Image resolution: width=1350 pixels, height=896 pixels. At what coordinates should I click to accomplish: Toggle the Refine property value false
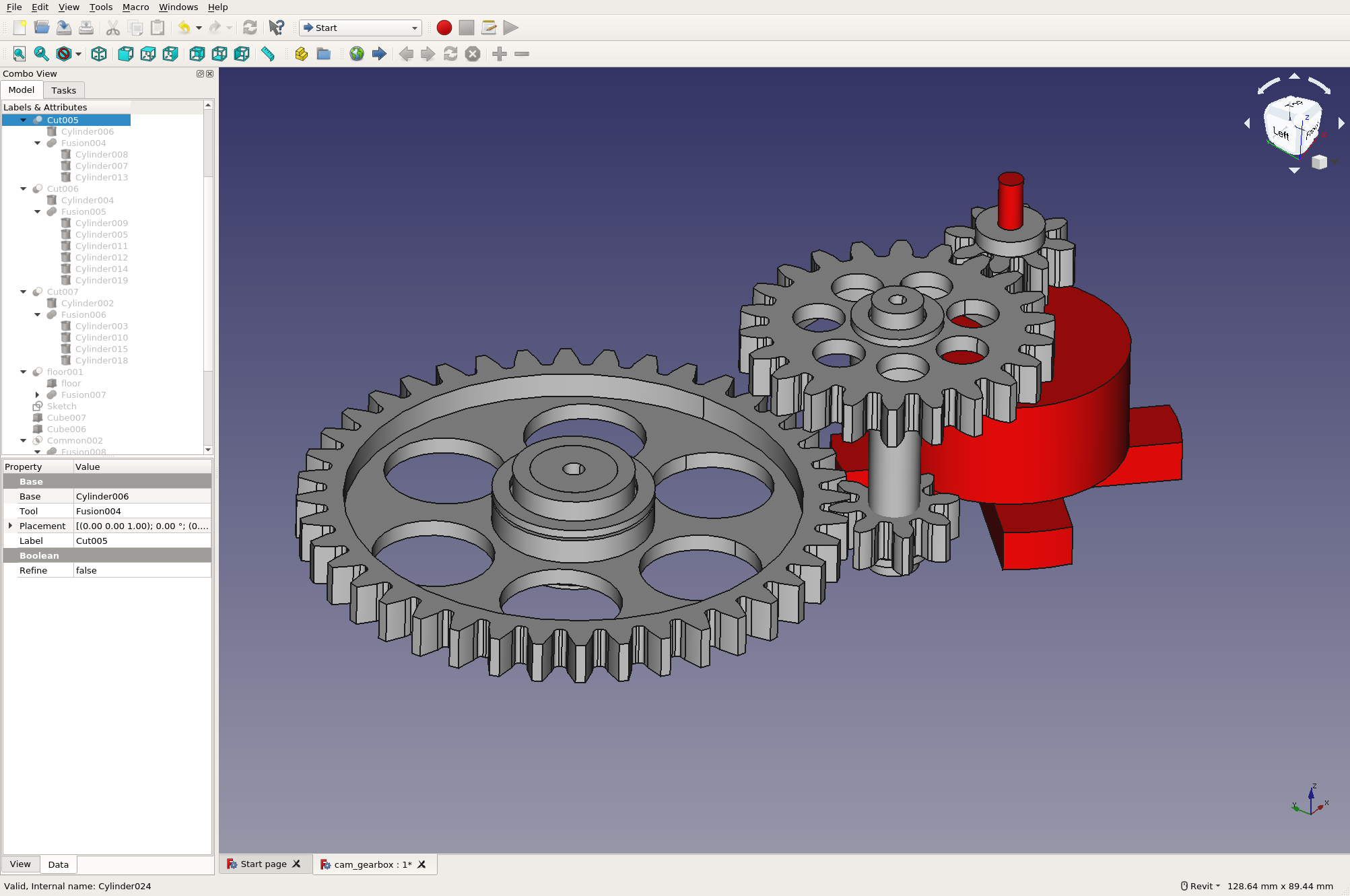point(142,570)
